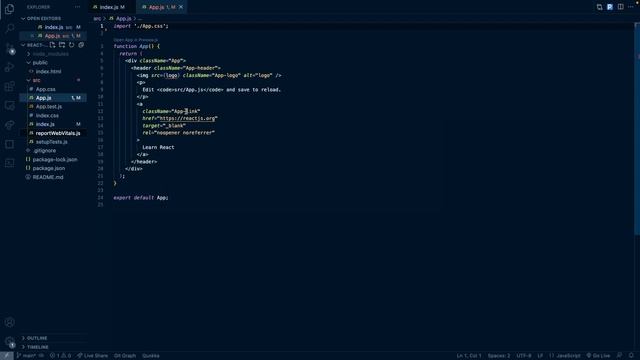Click the editor vertical scrollbar

(637, 129)
